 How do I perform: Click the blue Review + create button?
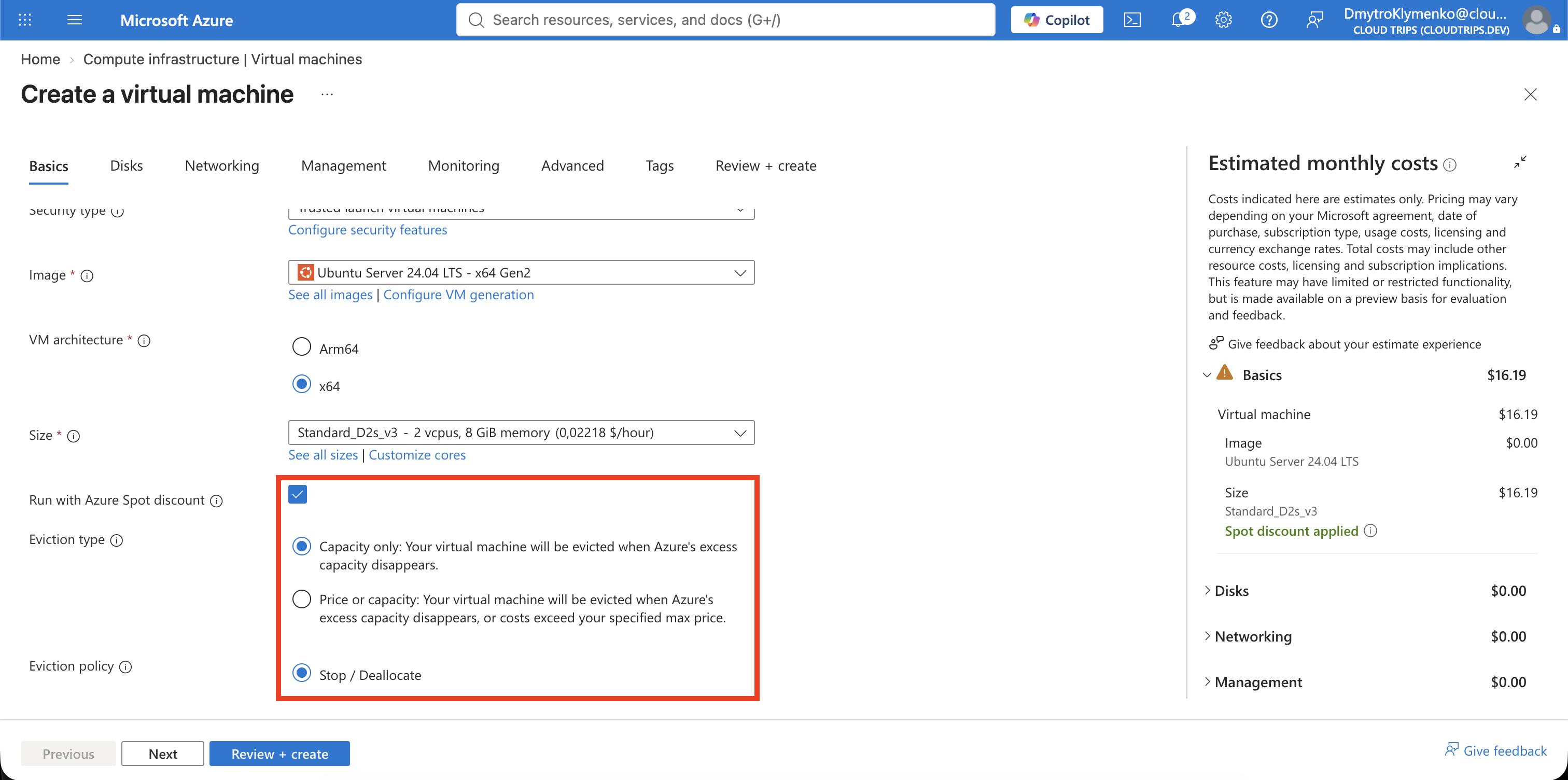click(279, 753)
